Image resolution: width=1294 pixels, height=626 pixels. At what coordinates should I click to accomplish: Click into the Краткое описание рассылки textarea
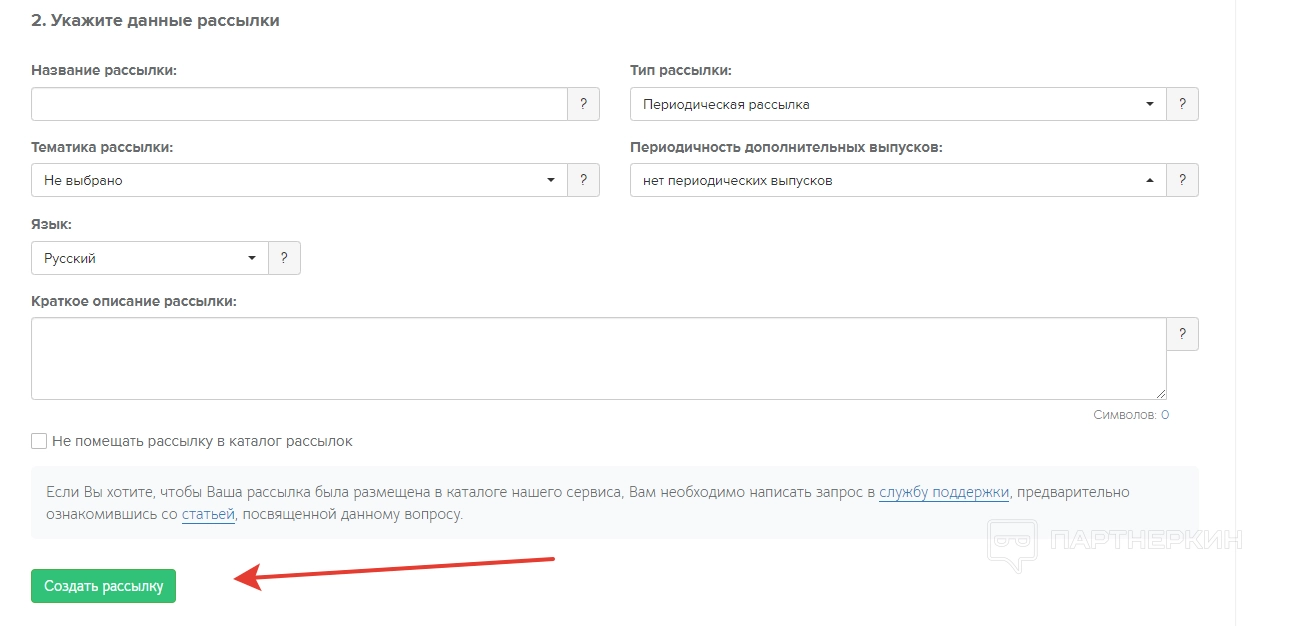click(x=598, y=358)
